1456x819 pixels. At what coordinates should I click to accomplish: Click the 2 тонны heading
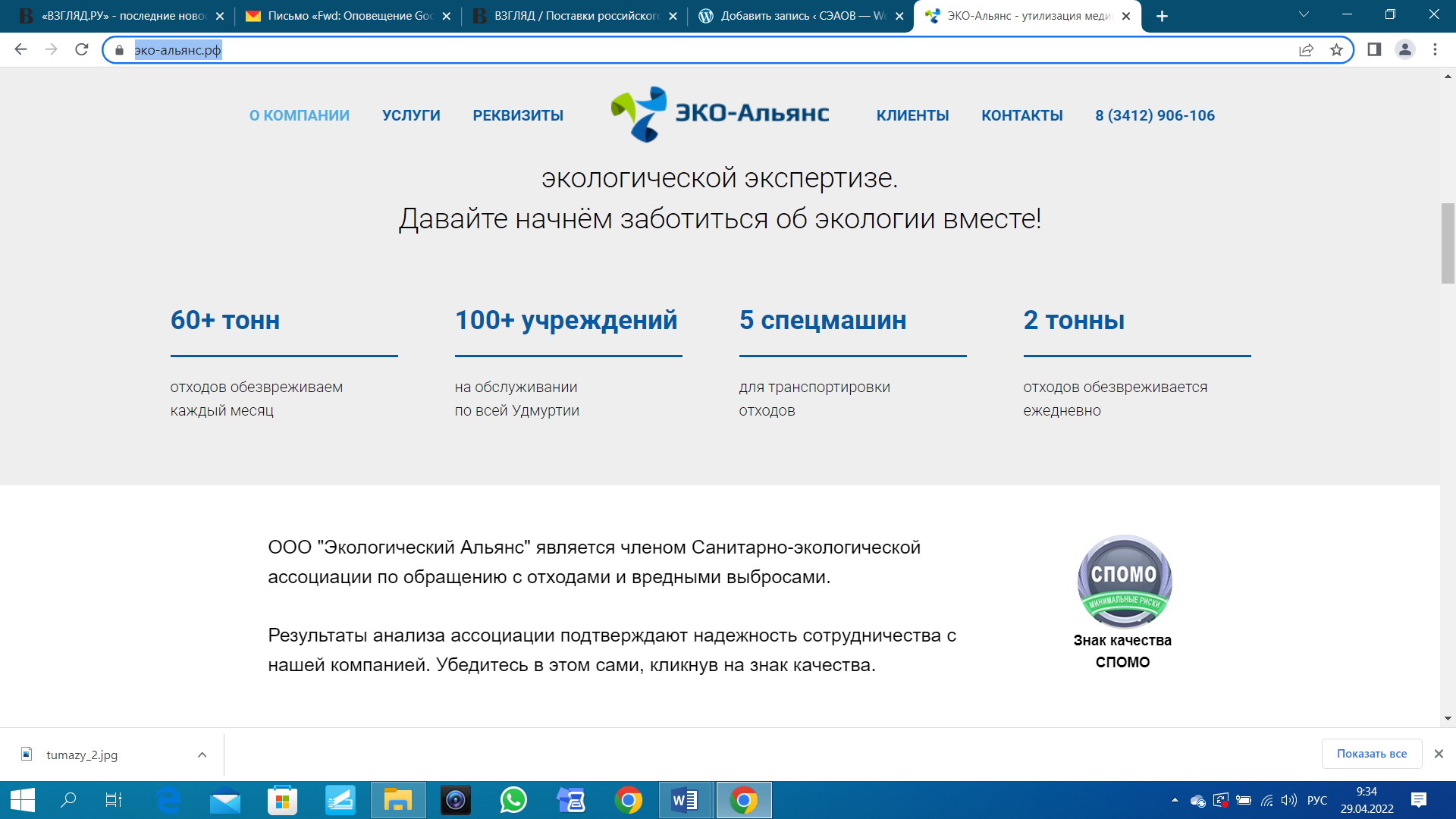click(x=1074, y=320)
